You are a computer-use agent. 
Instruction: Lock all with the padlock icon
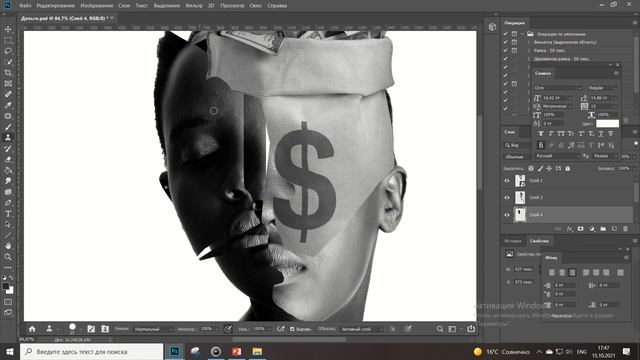click(567, 168)
